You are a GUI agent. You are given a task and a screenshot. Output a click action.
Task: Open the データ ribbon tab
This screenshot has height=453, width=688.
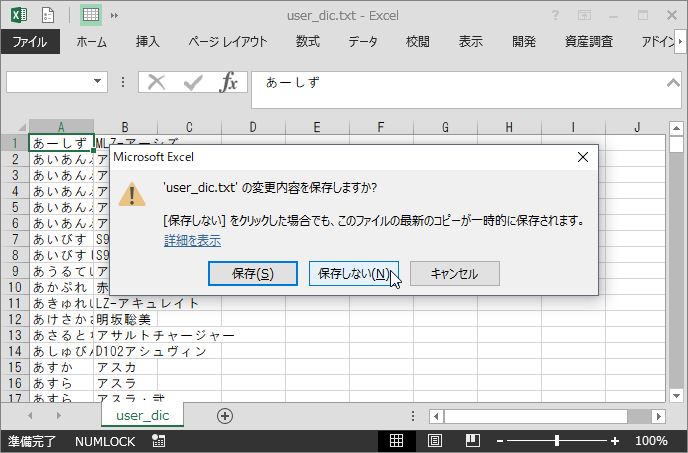362,42
